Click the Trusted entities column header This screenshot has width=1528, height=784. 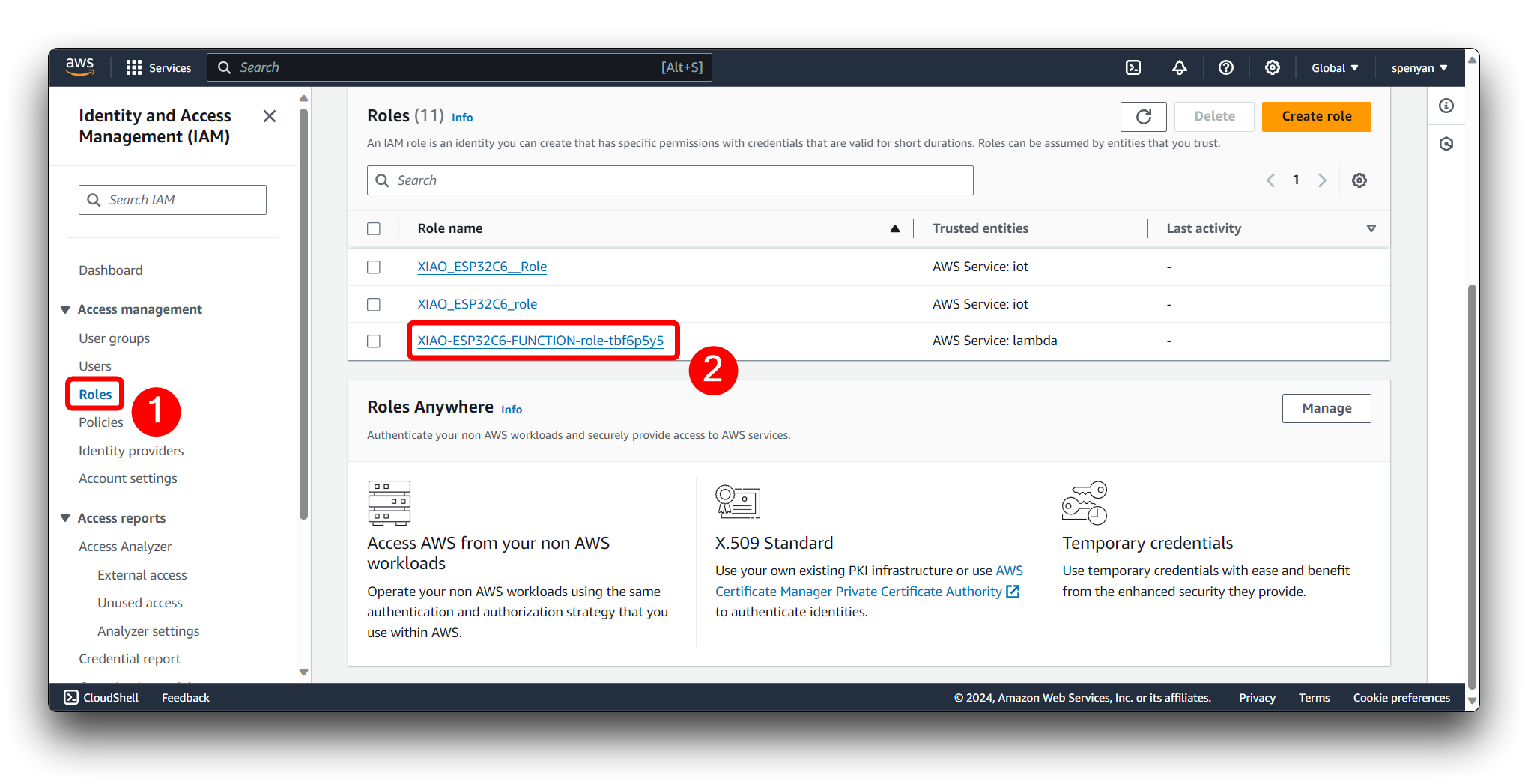(x=980, y=228)
